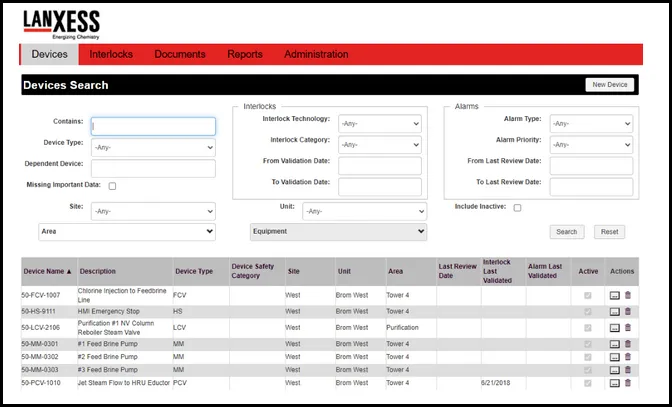Screen dimensions: 672x407
Task: Expand the Equipment dropdown
Action: (x=339, y=232)
